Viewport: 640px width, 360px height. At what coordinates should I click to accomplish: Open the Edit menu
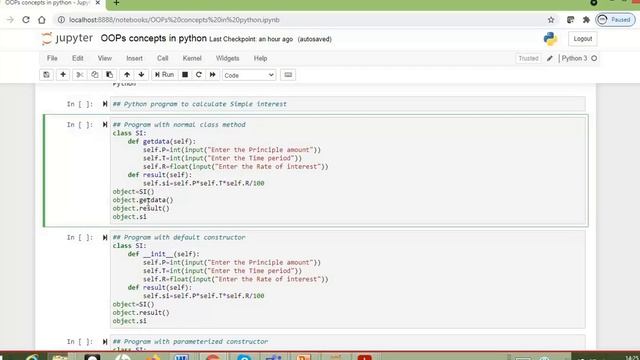78,58
